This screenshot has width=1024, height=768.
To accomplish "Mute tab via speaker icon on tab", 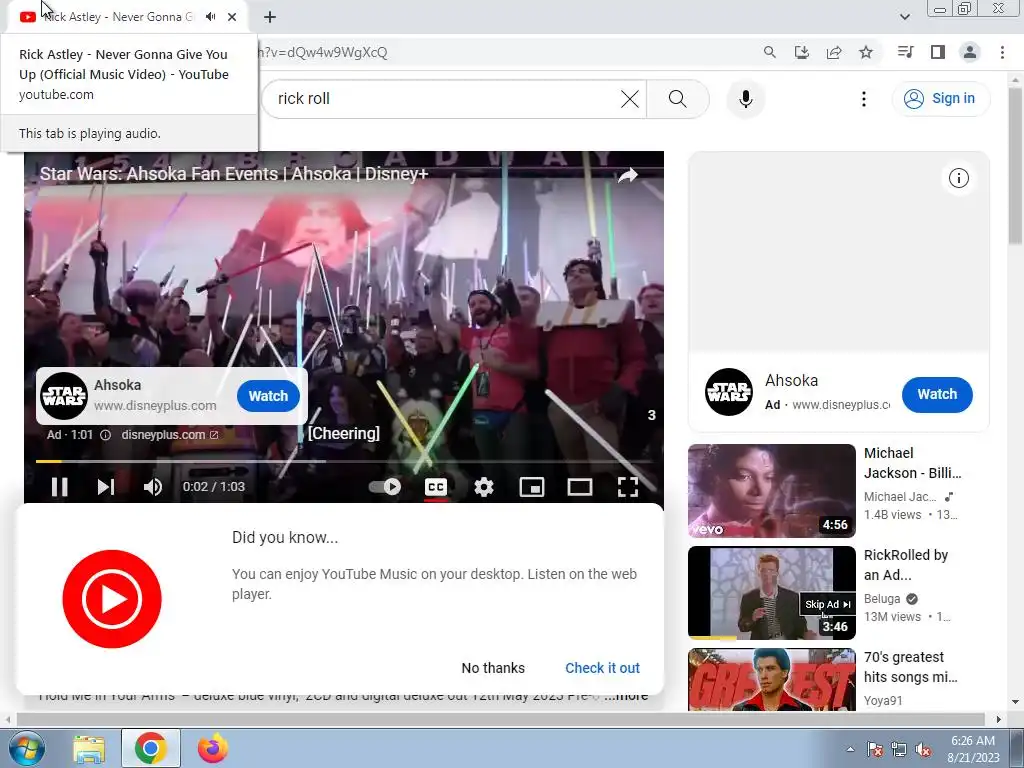I will [210, 17].
